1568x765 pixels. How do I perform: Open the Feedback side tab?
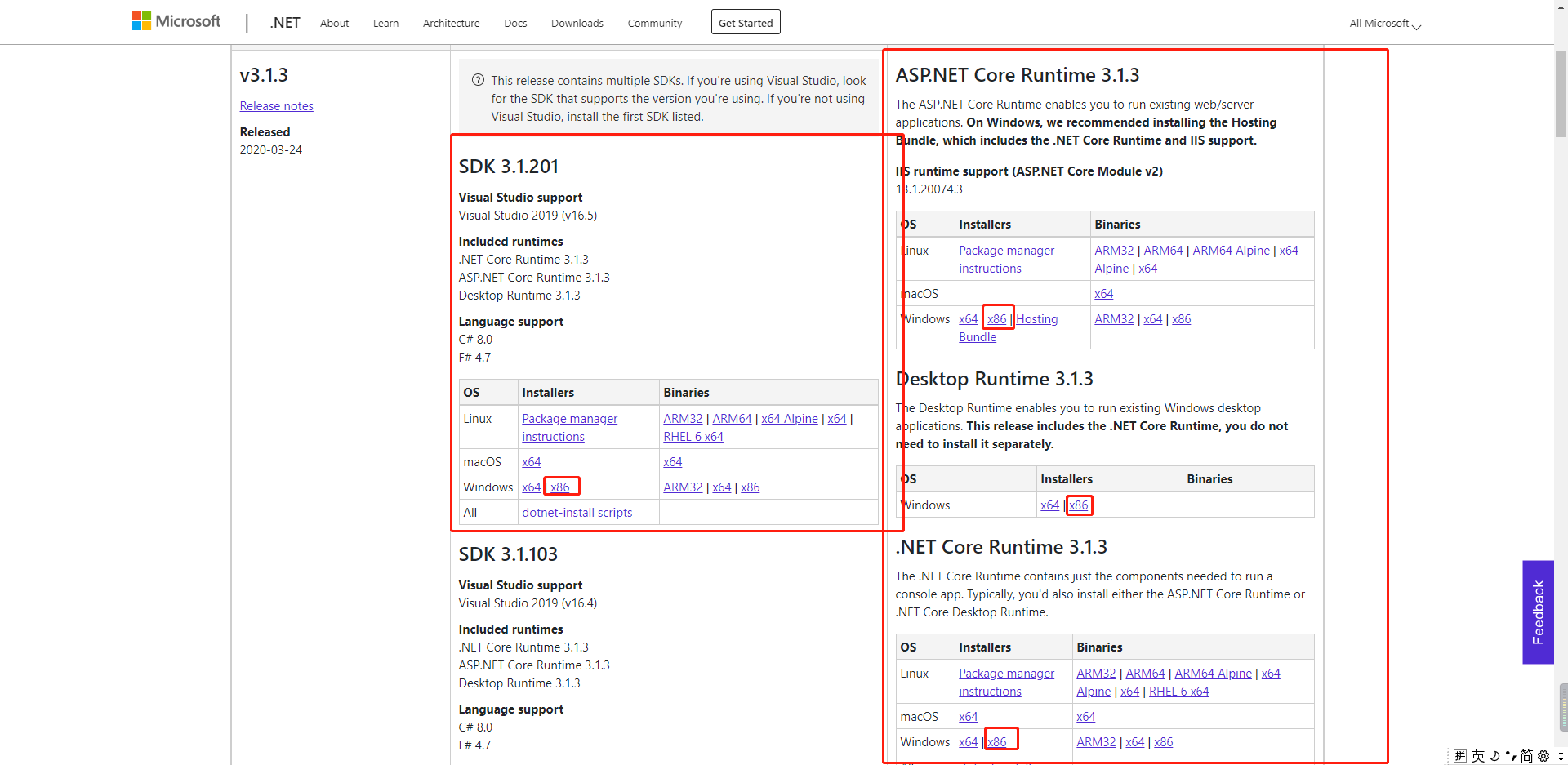(x=1538, y=612)
